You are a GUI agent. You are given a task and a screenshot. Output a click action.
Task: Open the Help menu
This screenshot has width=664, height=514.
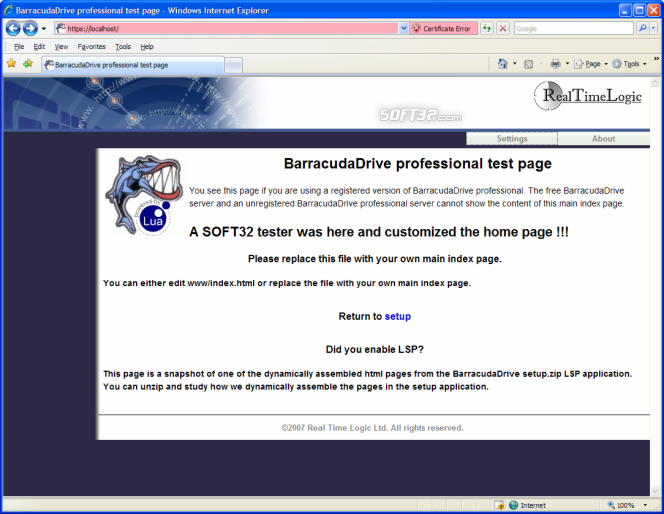pos(147,47)
